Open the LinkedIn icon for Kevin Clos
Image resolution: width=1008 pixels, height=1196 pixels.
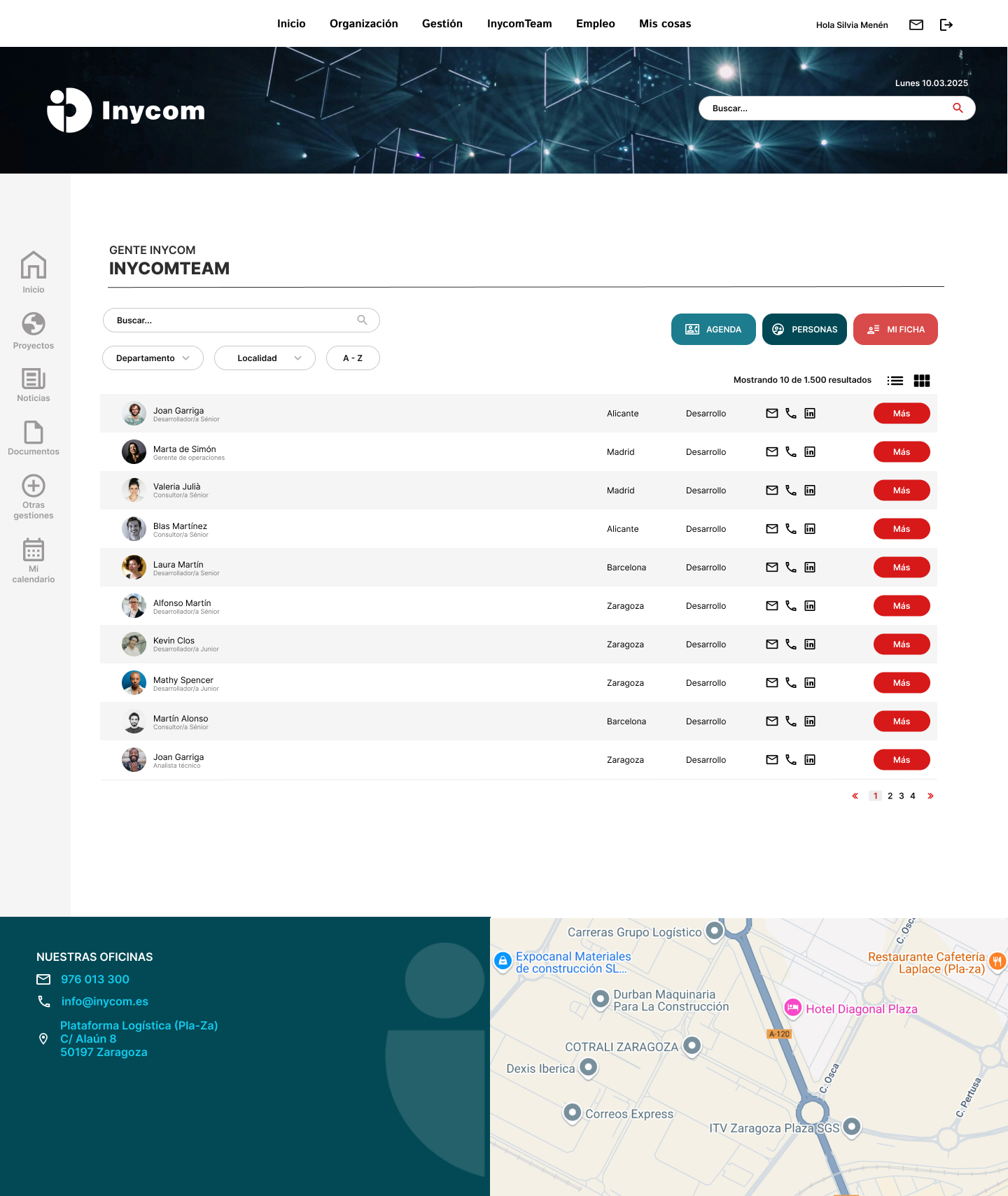pyautogui.click(x=810, y=645)
